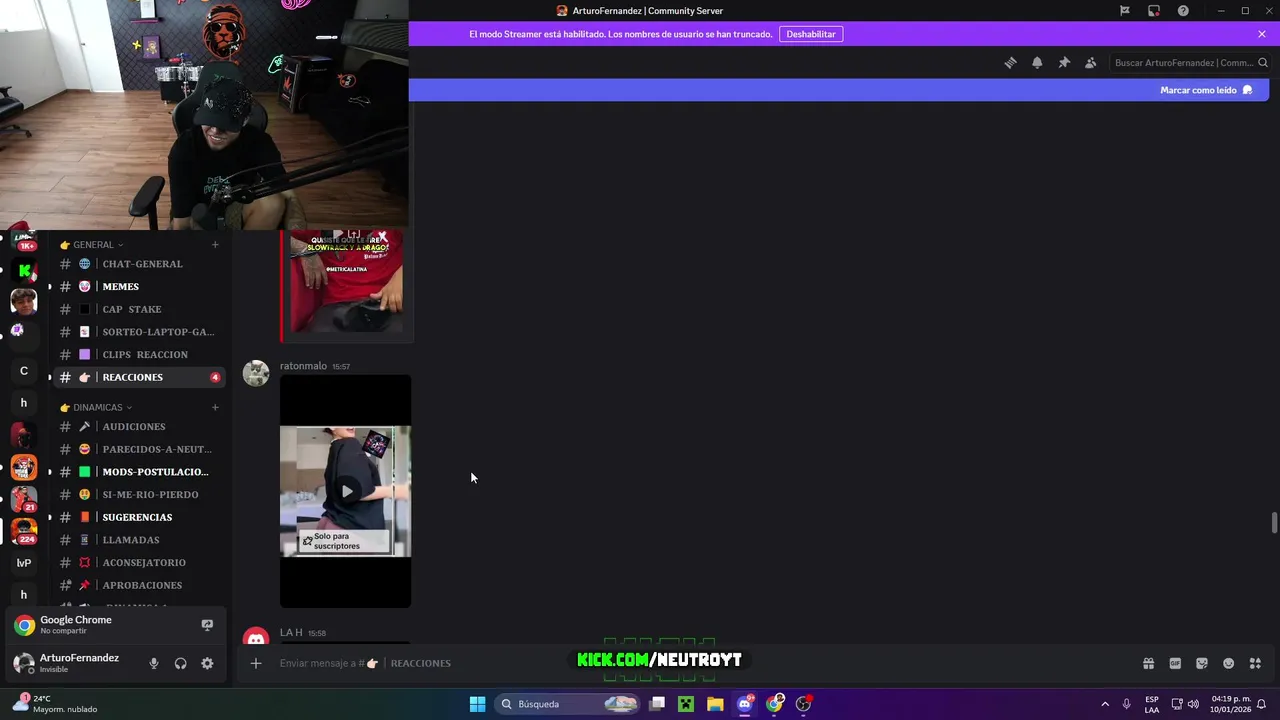The width and height of the screenshot is (1280, 720).
Task: Click ratonmalo username
Action: 303,366
